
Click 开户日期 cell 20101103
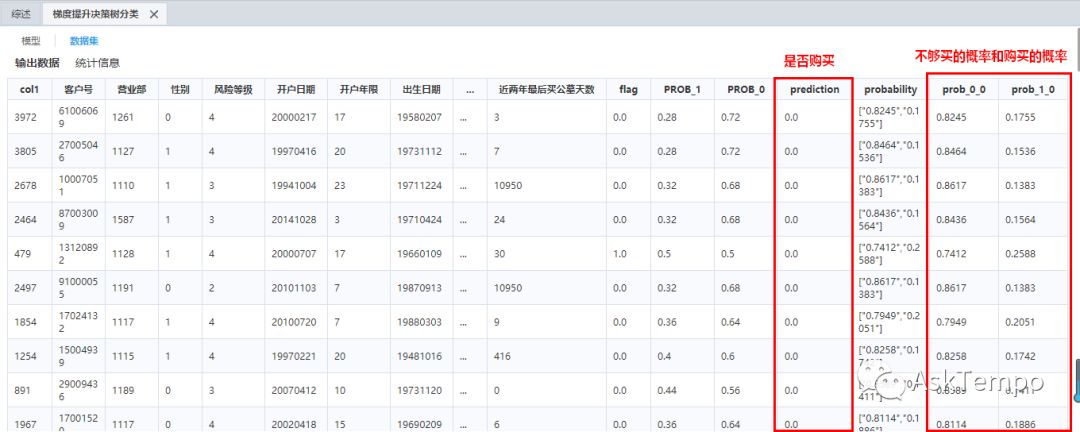(294, 288)
